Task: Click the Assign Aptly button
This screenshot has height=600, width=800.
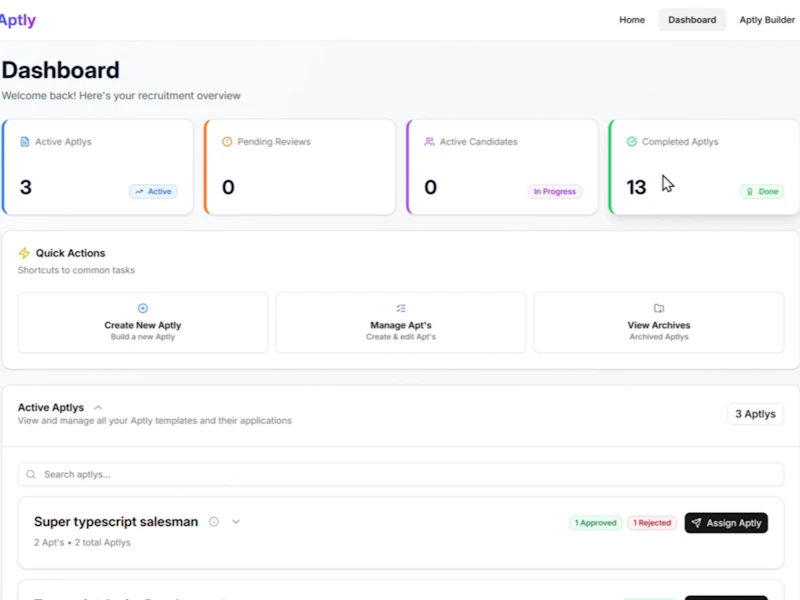Action: 726,523
